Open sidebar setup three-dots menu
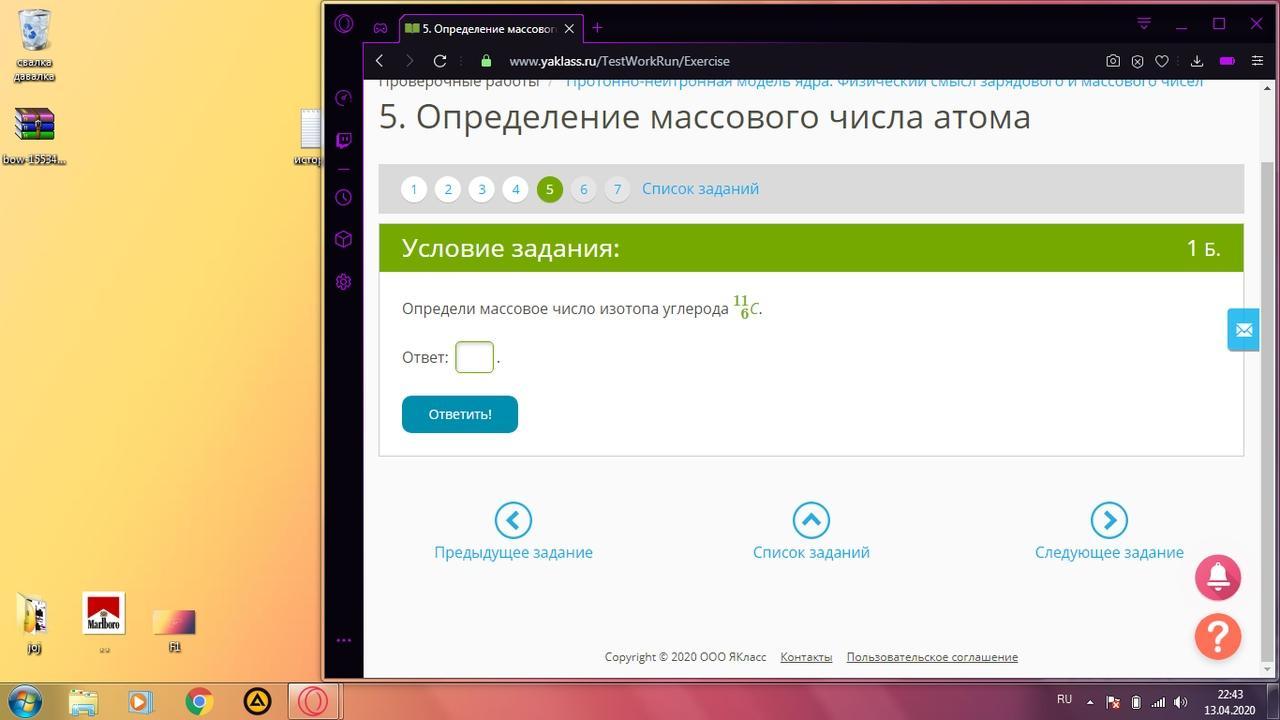 344,640
